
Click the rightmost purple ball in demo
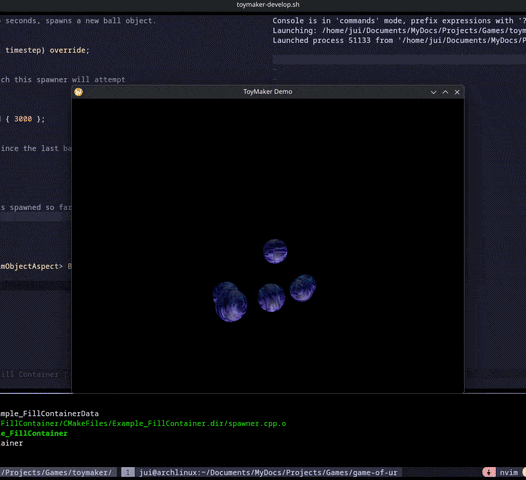(303, 288)
